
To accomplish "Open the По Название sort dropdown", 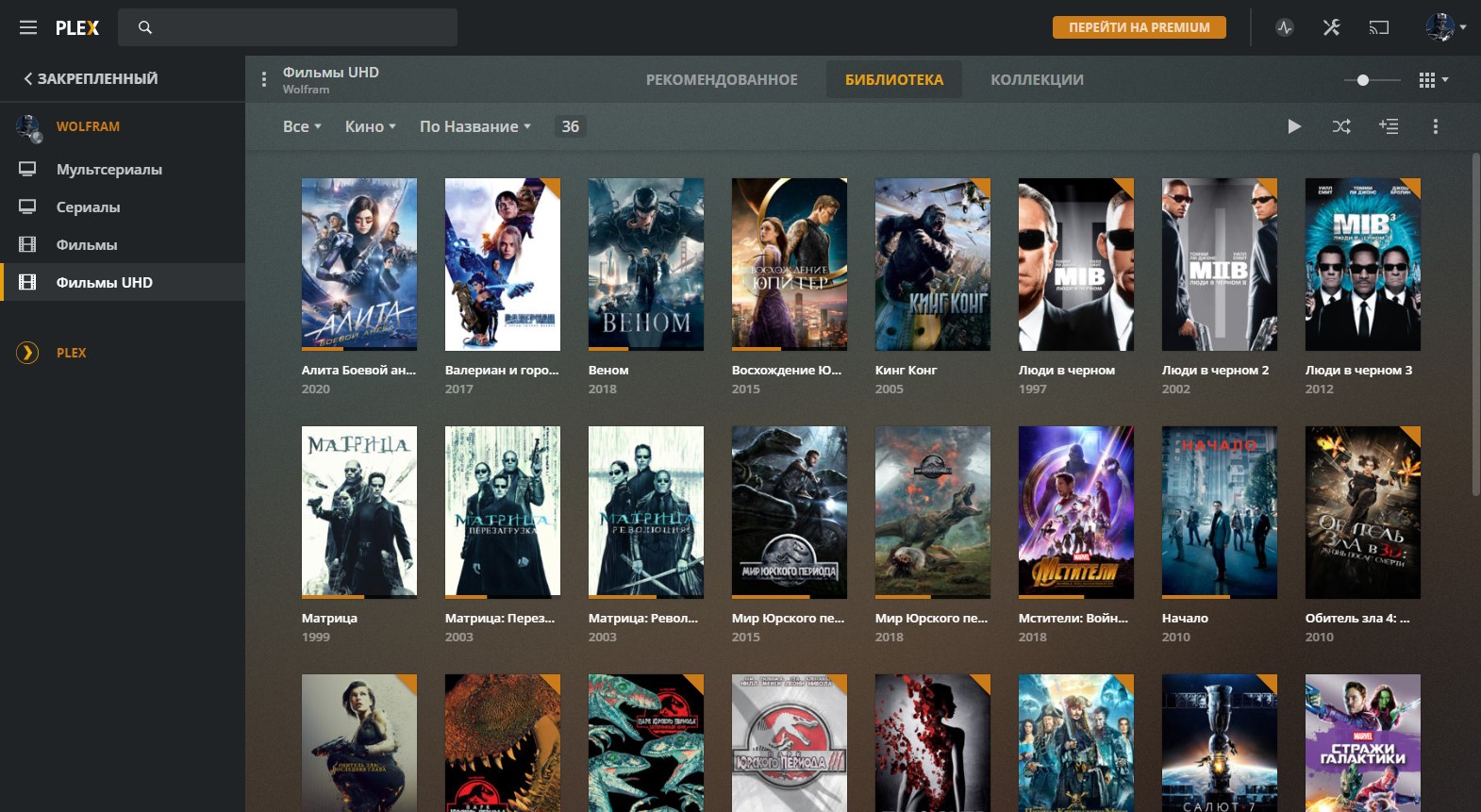I will [x=474, y=126].
